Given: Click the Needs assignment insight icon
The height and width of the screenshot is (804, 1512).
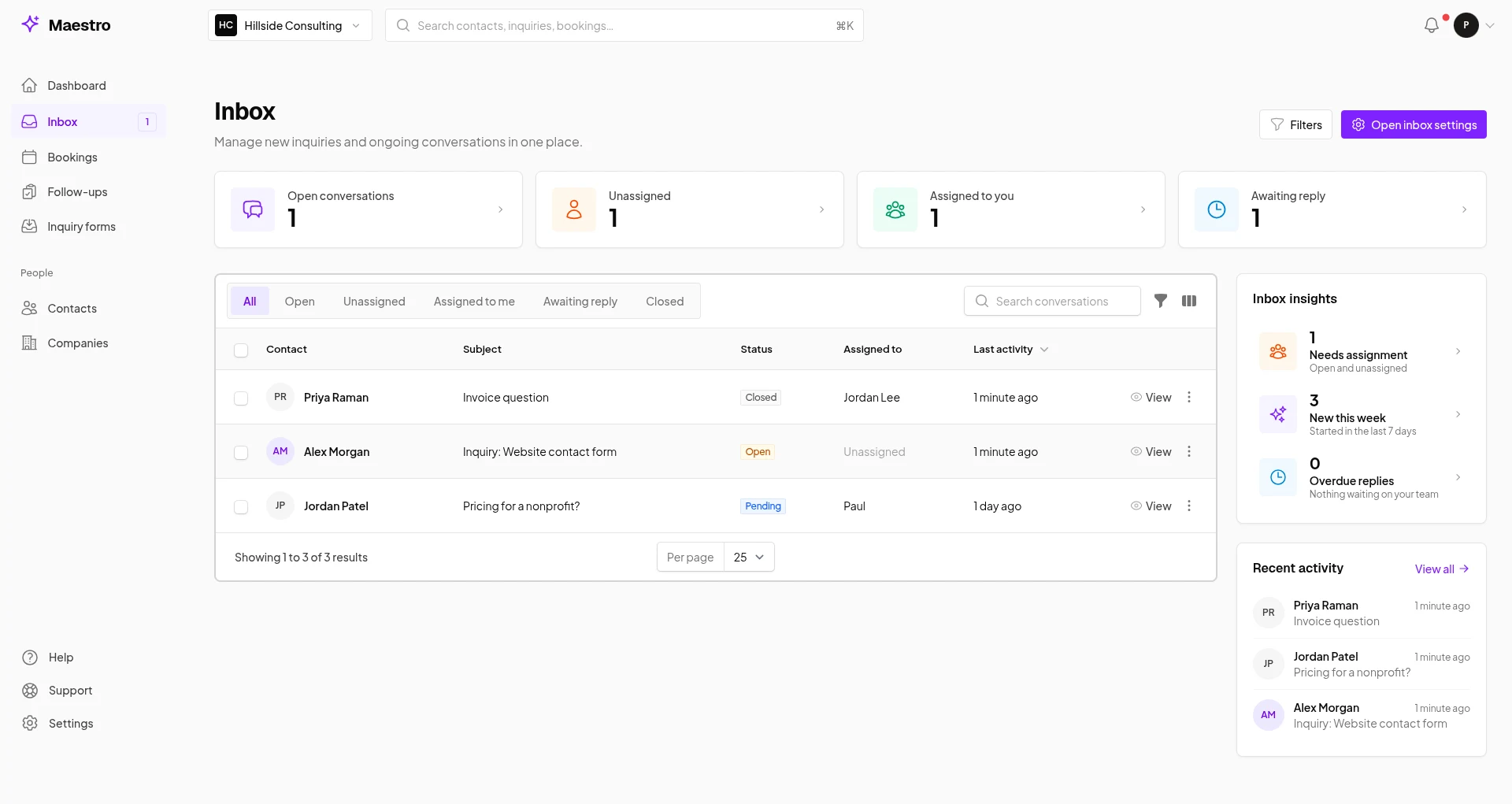Looking at the screenshot, I should [x=1278, y=351].
